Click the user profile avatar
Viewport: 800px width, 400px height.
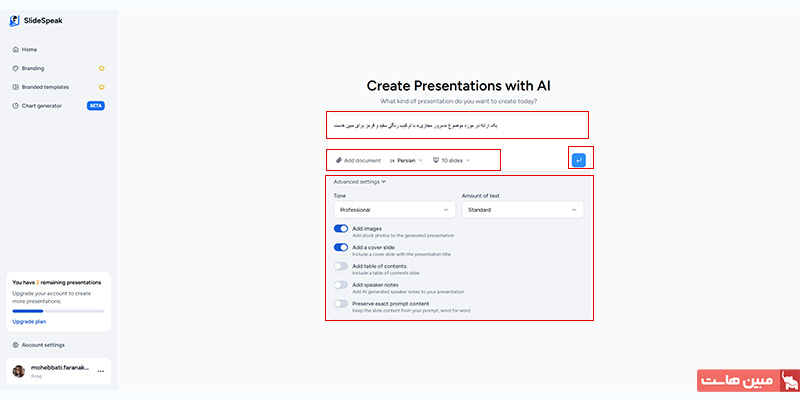click(x=19, y=371)
